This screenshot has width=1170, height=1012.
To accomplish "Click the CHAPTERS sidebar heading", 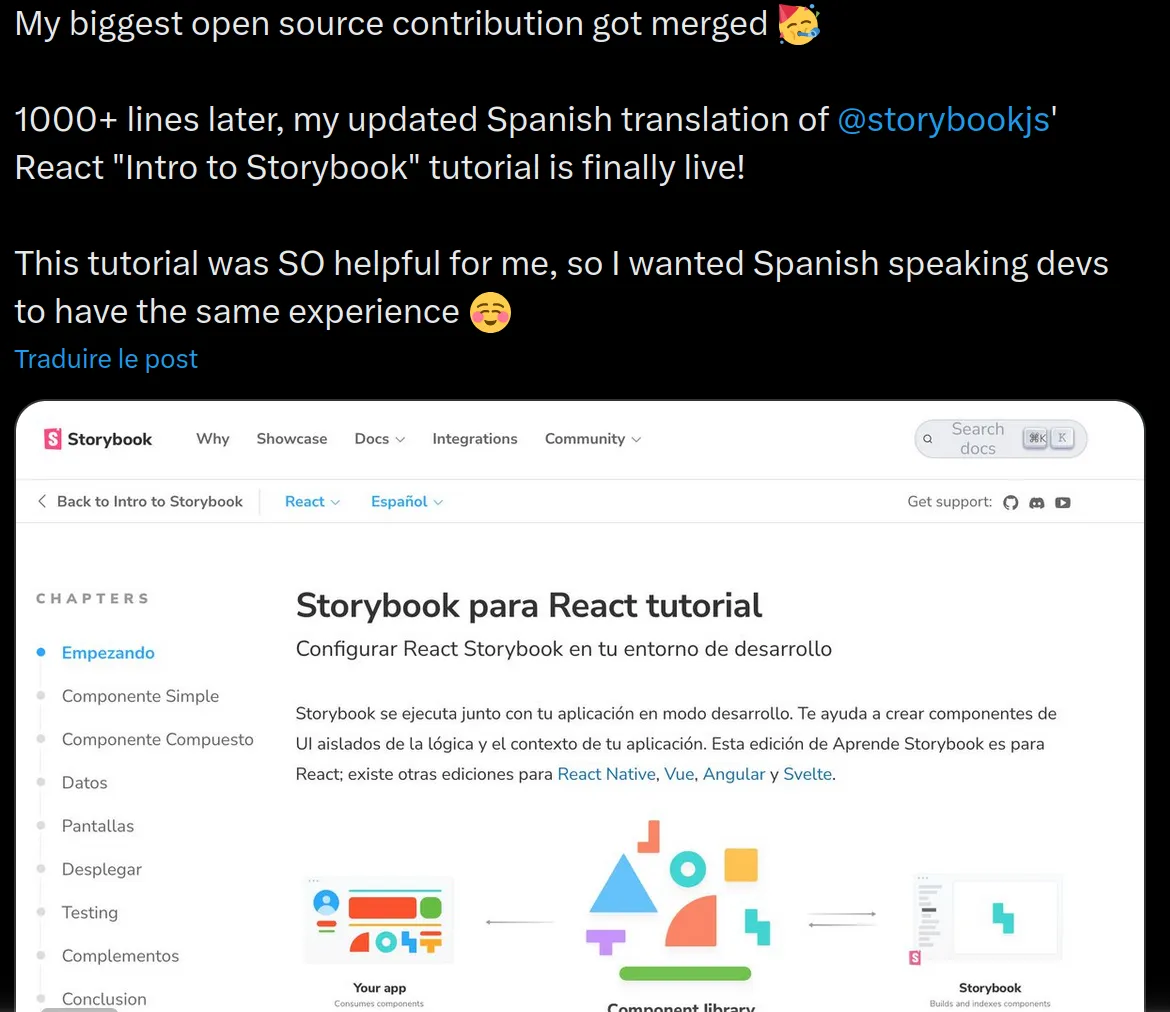I will (93, 599).
